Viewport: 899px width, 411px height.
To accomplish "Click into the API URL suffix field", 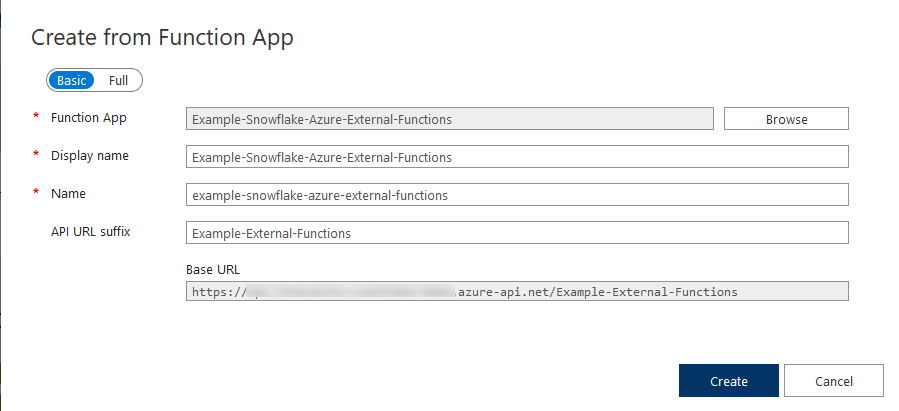I will click(x=517, y=233).
